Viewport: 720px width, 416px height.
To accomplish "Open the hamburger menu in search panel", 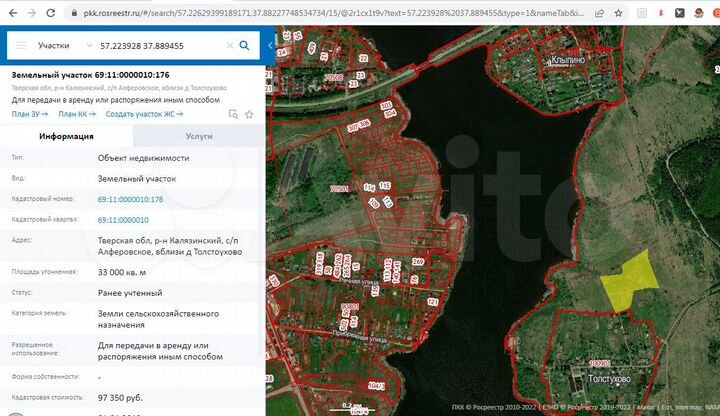I will click(x=22, y=46).
